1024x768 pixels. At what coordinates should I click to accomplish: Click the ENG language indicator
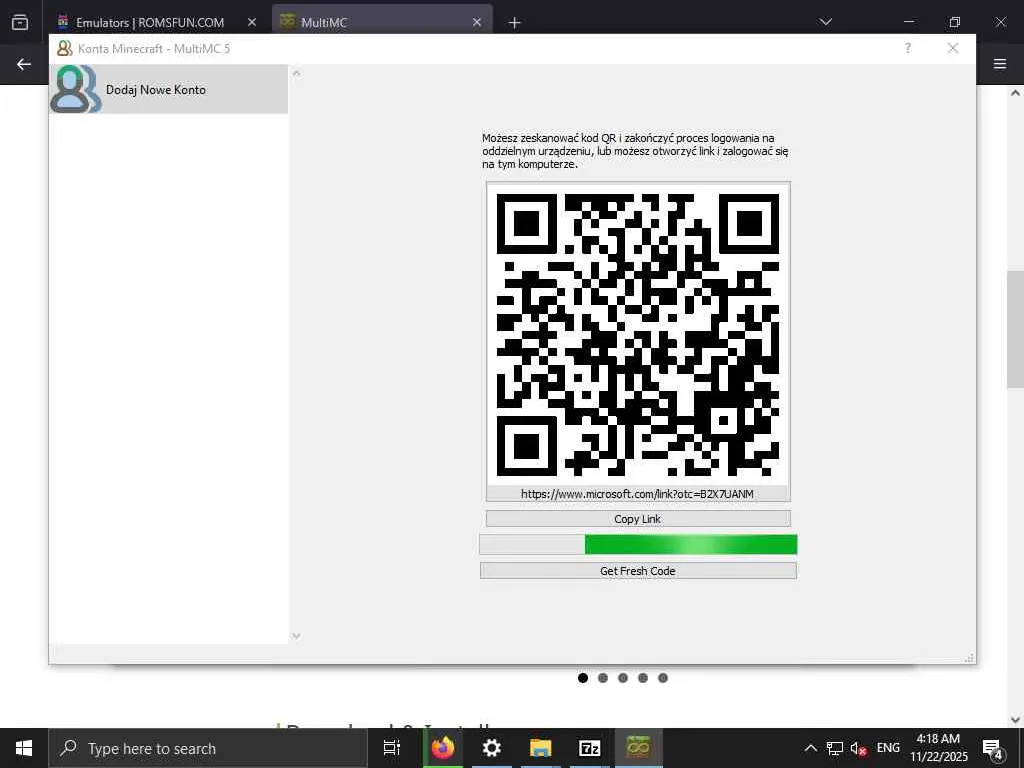(888, 748)
